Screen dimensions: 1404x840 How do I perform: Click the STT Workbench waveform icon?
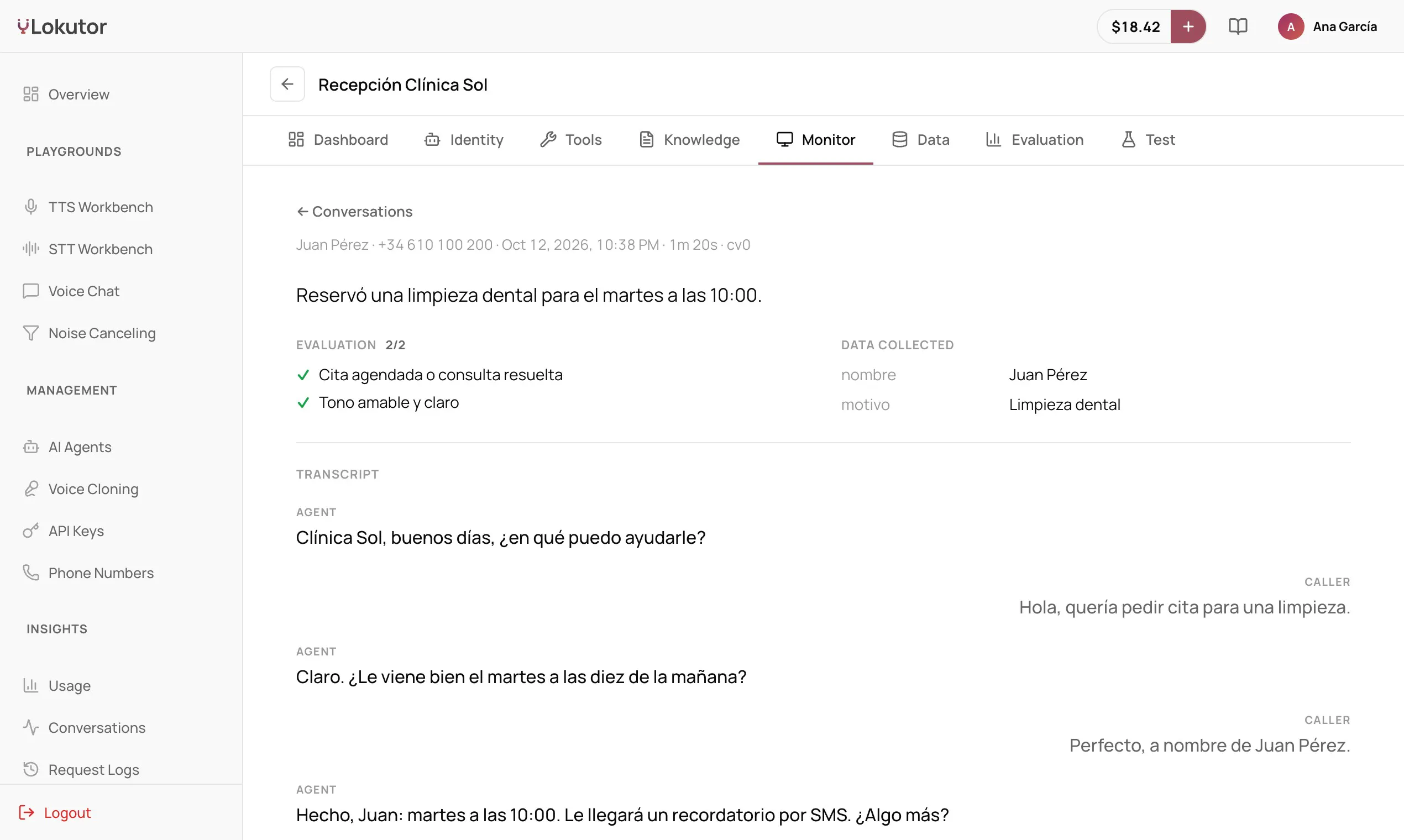point(30,249)
